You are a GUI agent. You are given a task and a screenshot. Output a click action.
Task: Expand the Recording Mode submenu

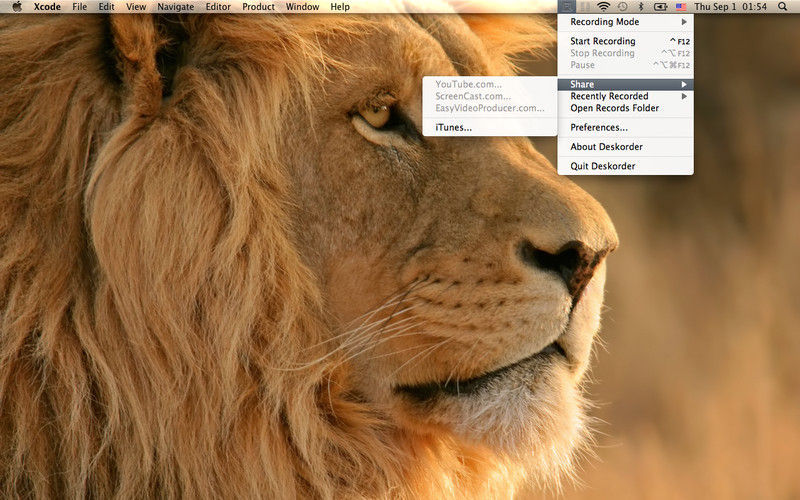[626, 21]
